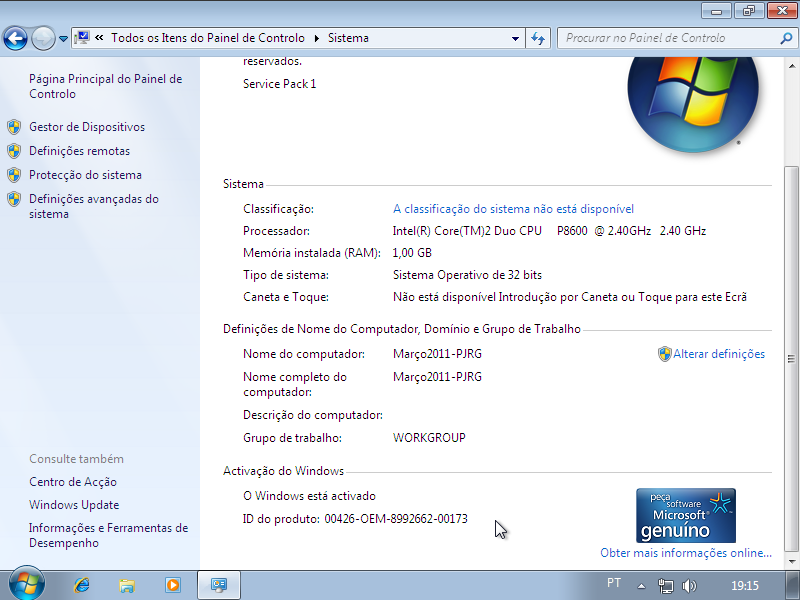Image resolution: width=800 pixels, height=600 pixels.
Task: Click the network tray icon
Action: (x=666, y=586)
